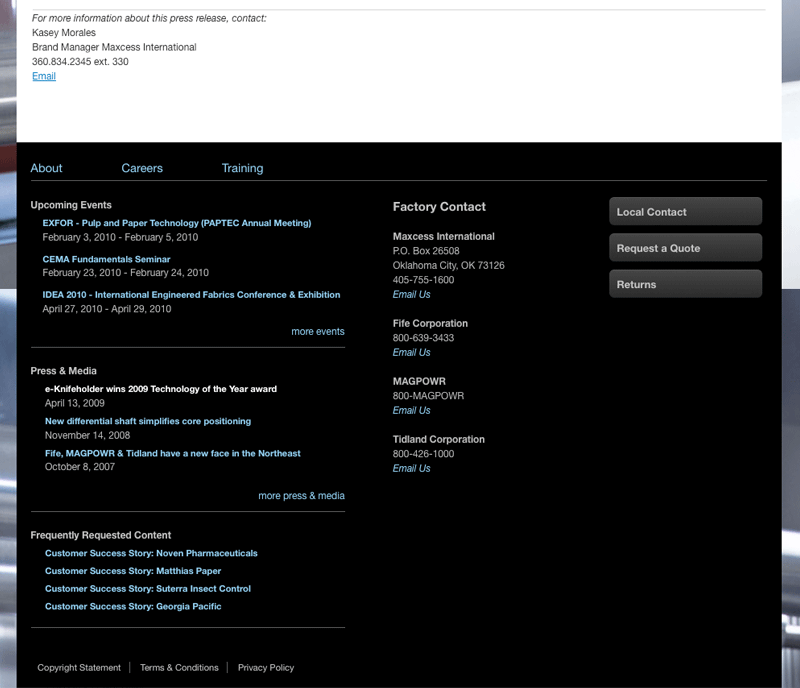Image resolution: width=800 pixels, height=688 pixels.
Task: Open the Careers footer menu
Action: (x=142, y=168)
